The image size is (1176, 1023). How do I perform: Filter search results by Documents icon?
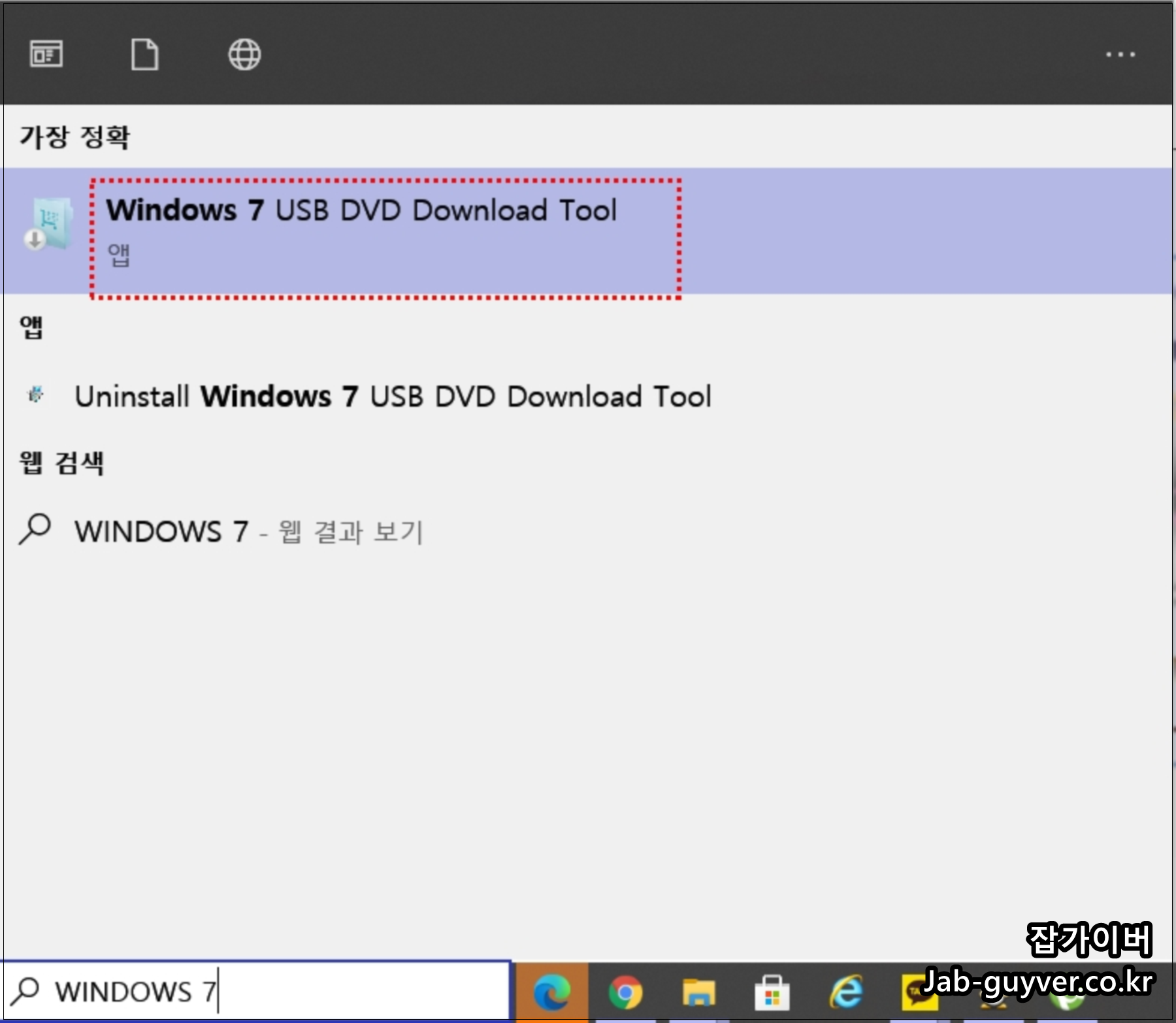(x=144, y=54)
